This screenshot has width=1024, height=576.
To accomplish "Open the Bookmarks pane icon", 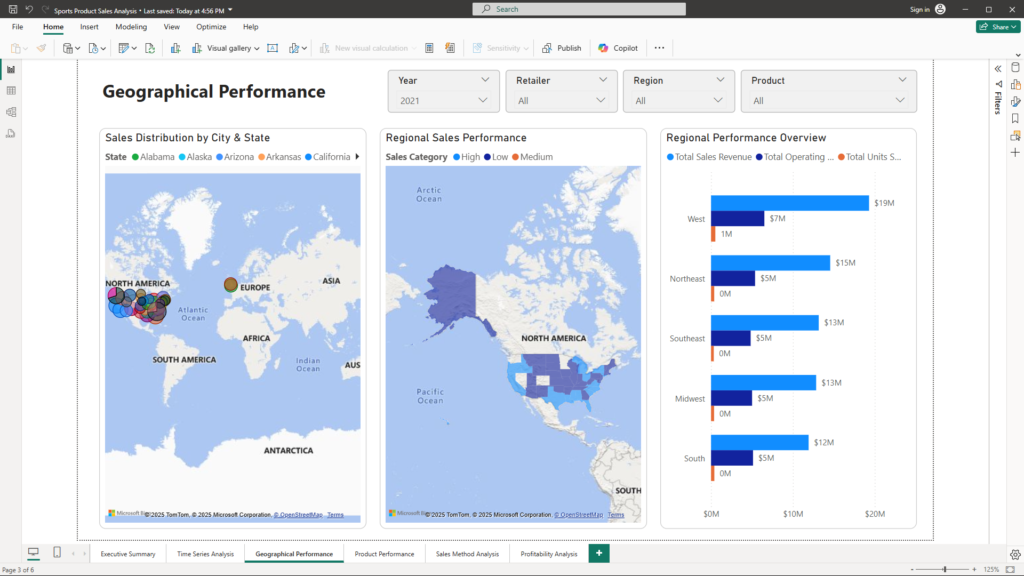I will [1015, 118].
